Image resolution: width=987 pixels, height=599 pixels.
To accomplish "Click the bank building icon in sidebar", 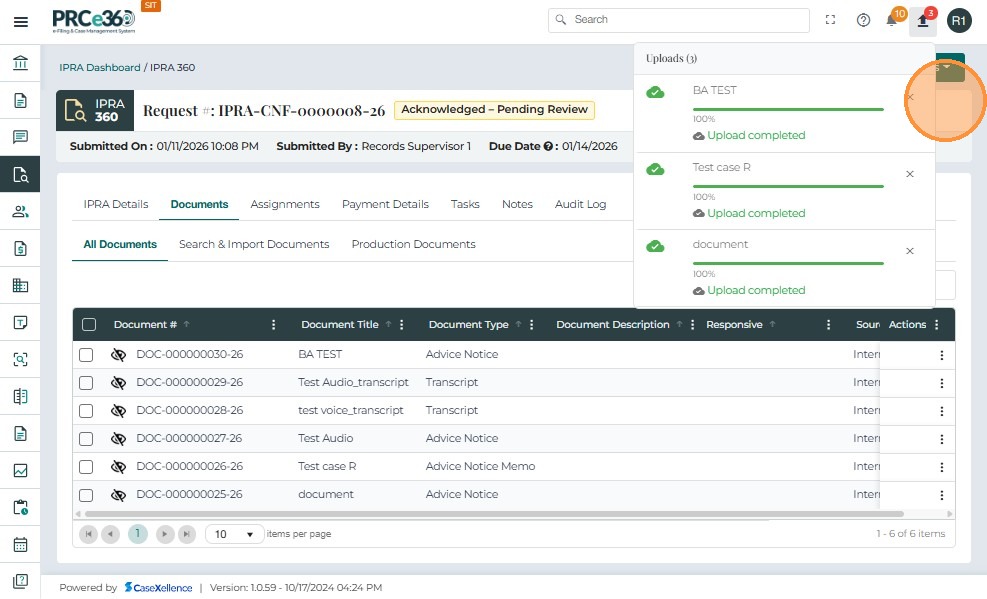I will click(x=20, y=64).
